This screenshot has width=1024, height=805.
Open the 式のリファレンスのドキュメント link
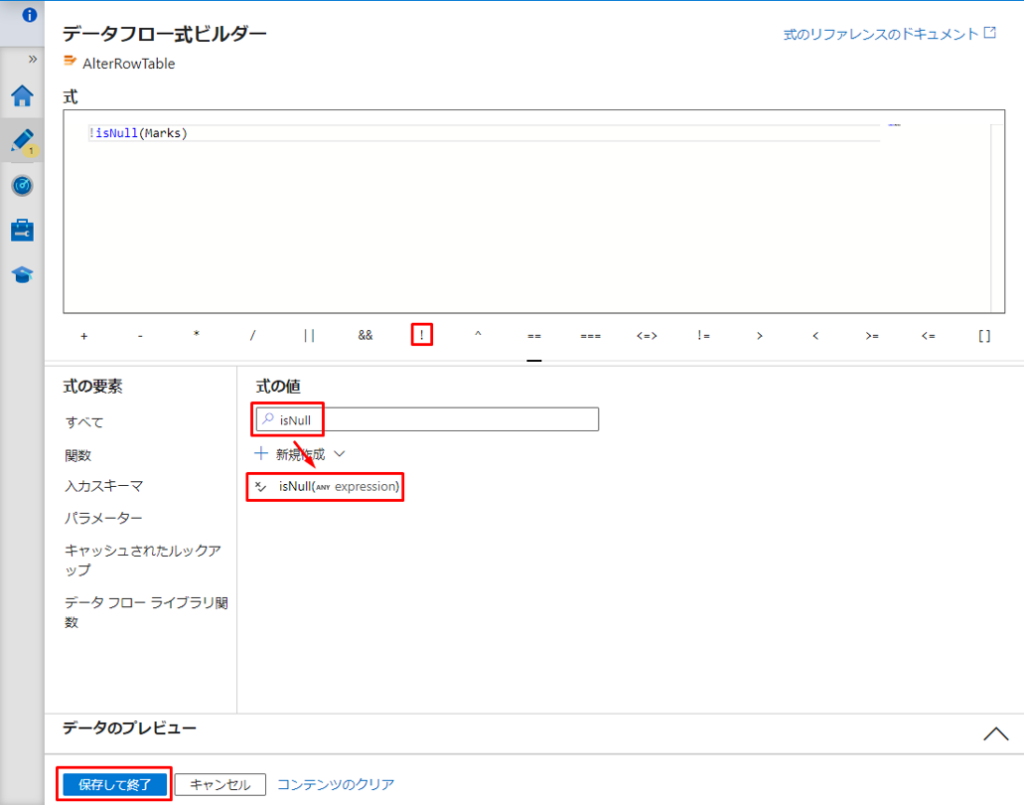coord(884,33)
